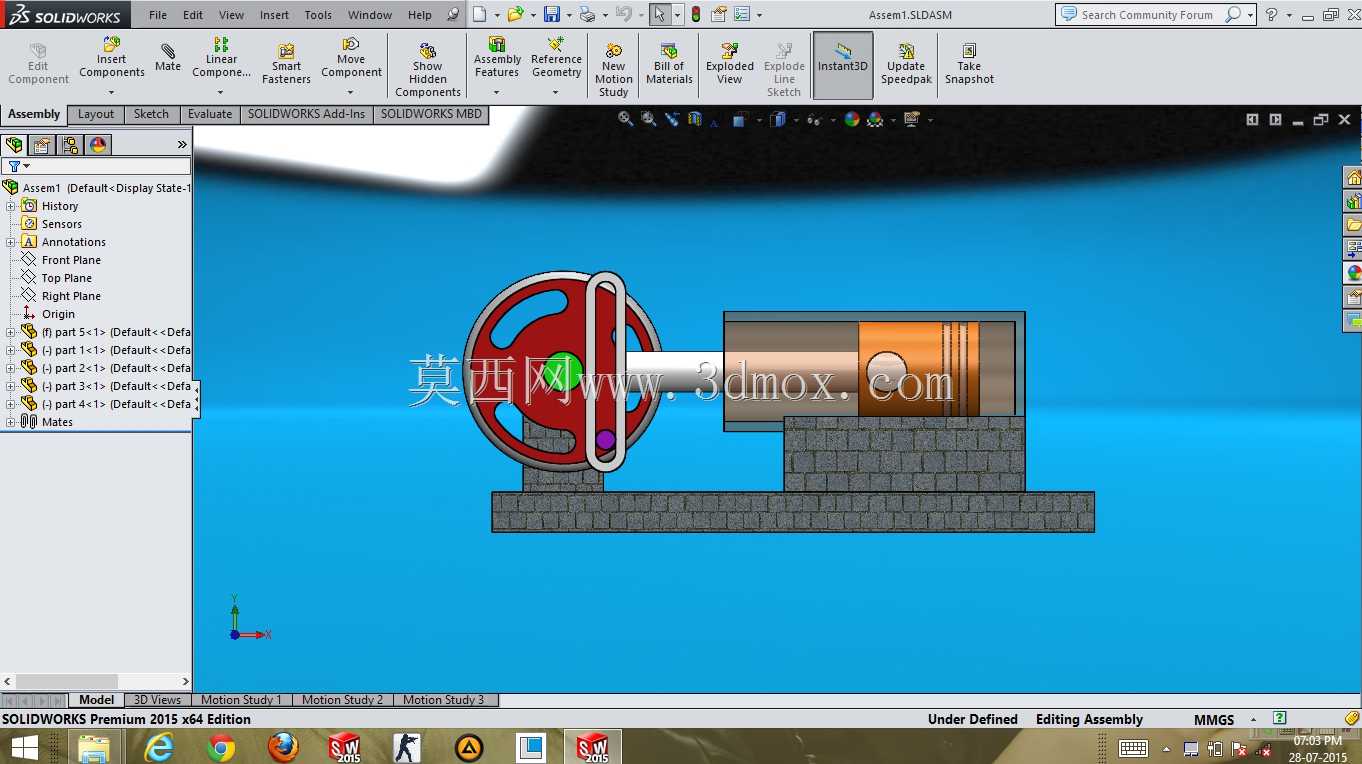1362x764 pixels.
Task: Open Firefox from the taskbar
Action: tap(283, 747)
